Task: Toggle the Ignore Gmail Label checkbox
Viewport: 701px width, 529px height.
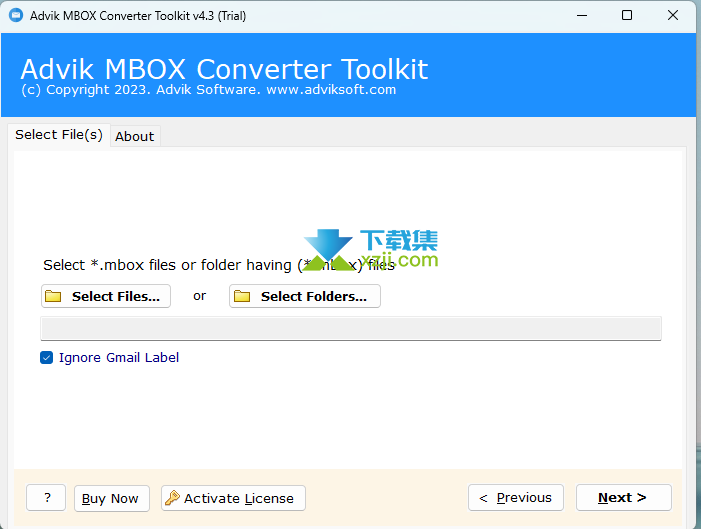Action: tap(46, 358)
